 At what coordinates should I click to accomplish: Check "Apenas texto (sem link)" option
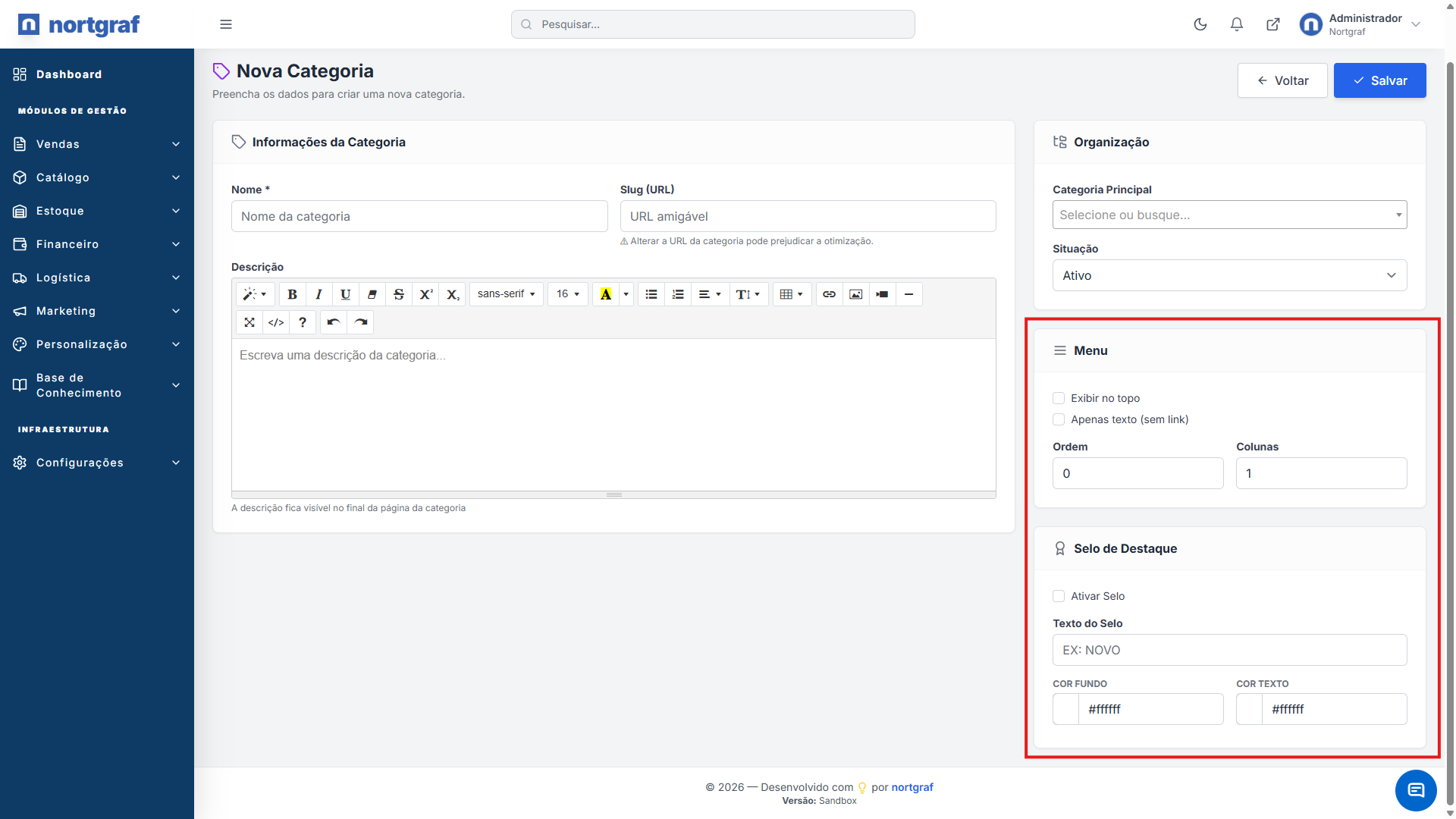tap(1059, 419)
